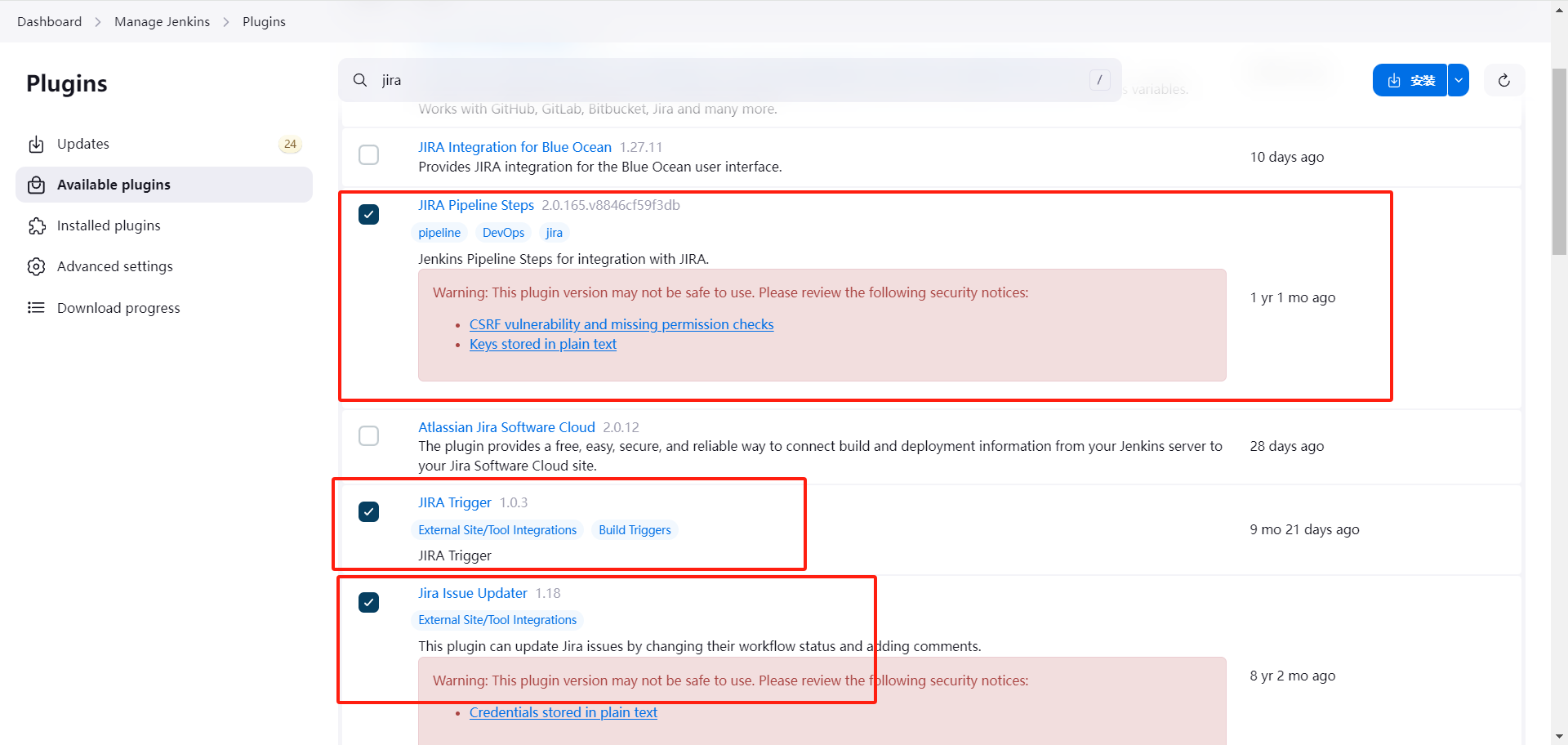
Task: Open JIRA Pipeline Steps plugin link
Action: (476, 205)
